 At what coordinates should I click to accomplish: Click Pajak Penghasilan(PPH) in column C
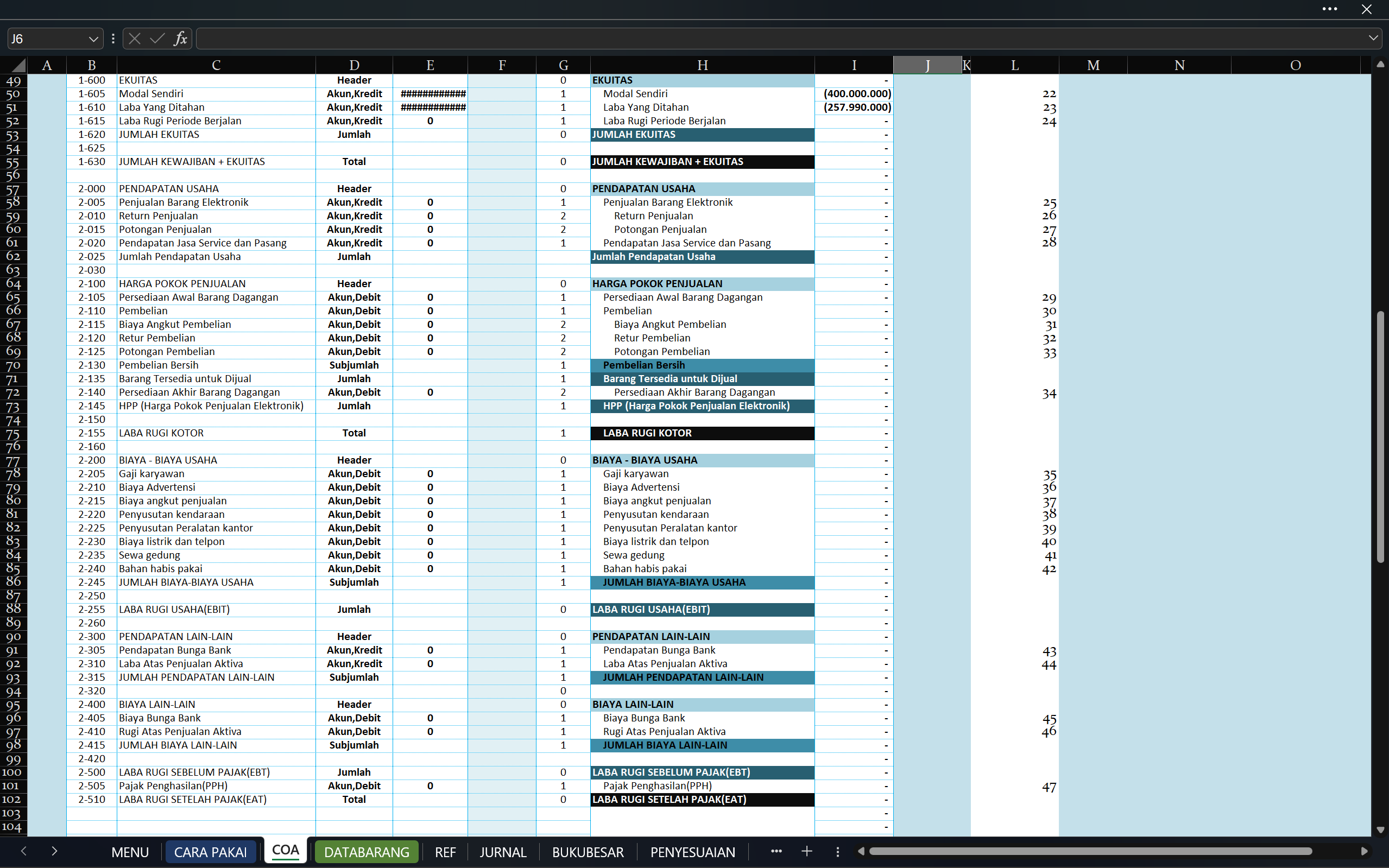tap(216, 786)
